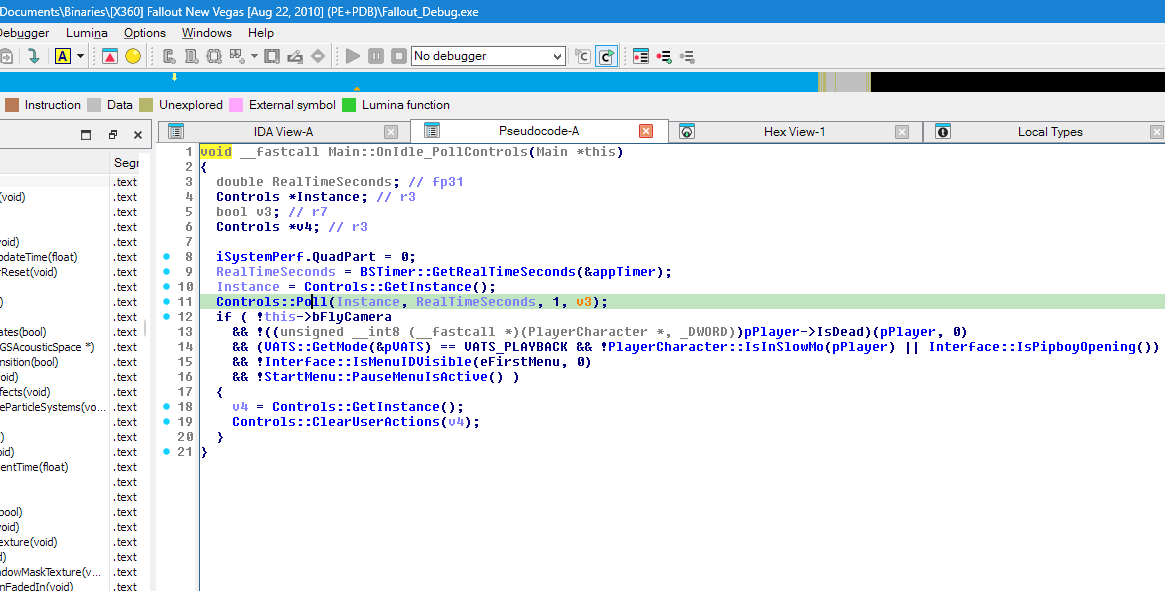The width and height of the screenshot is (1165, 591).
Task: Click the red triangle toolbar icon
Action: (x=110, y=56)
